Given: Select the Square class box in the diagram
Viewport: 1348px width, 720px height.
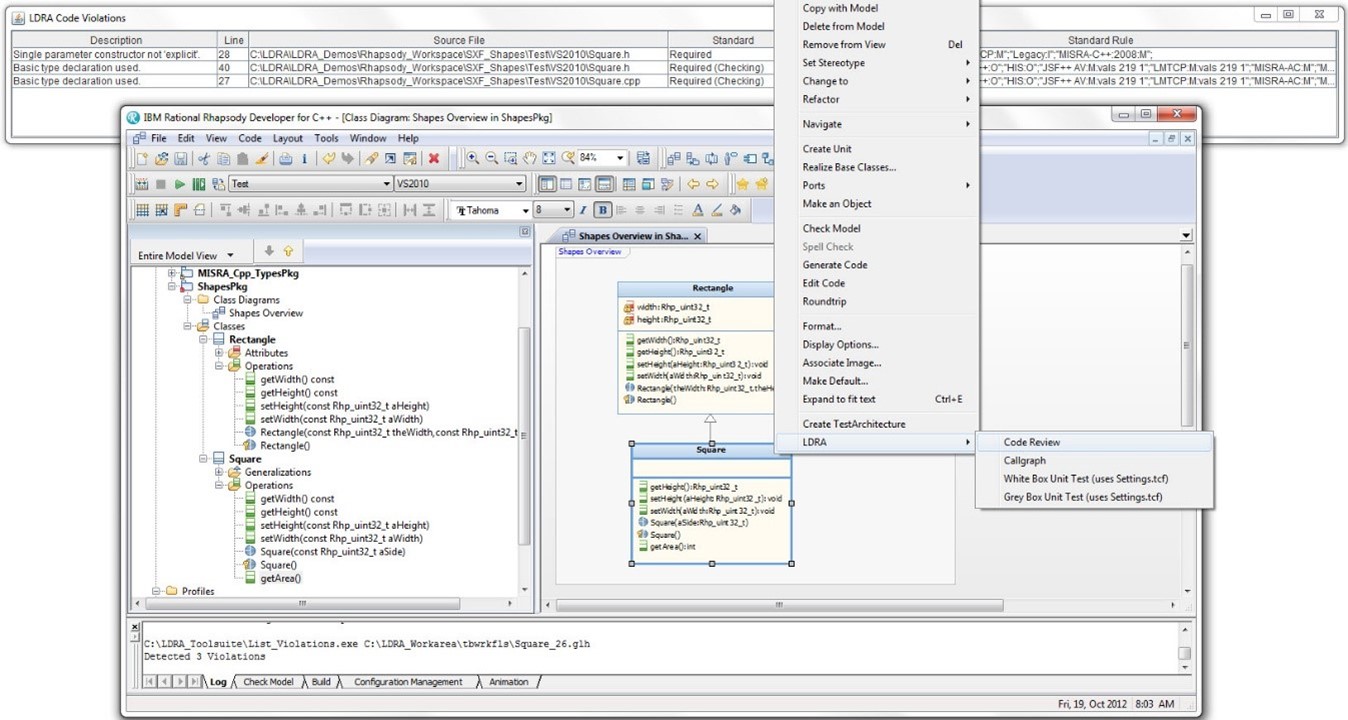Looking at the screenshot, I should tap(711, 503).
